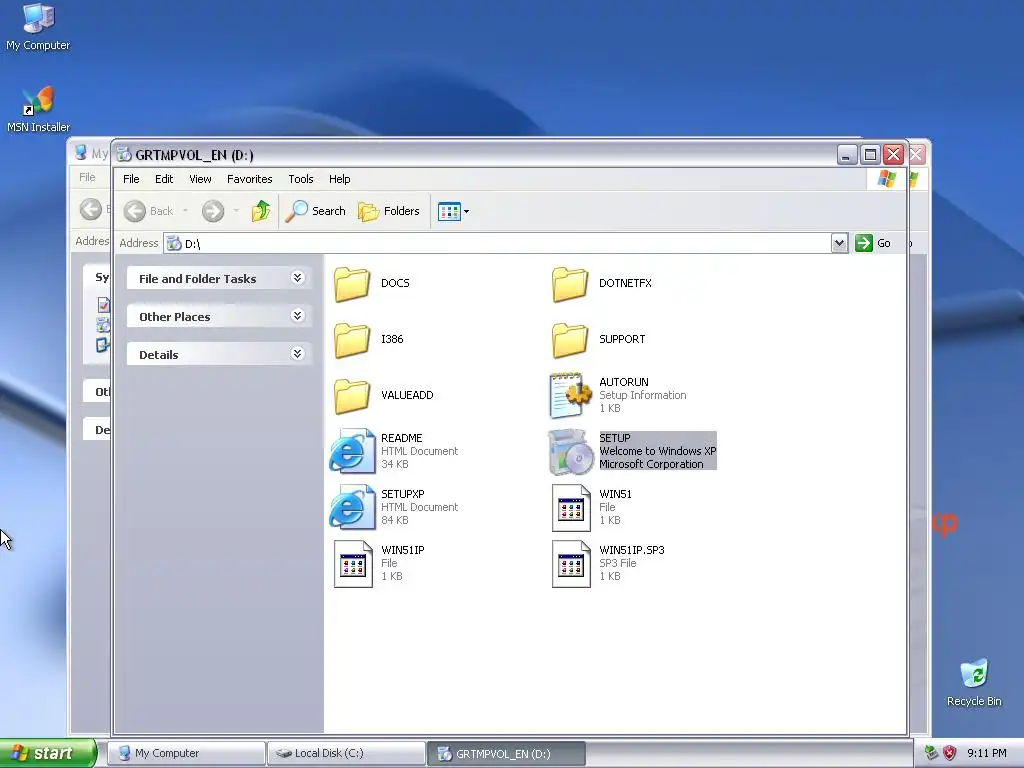The width and height of the screenshot is (1024, 768).
Task: Open the DOCS folder icon
Action: 352,284
